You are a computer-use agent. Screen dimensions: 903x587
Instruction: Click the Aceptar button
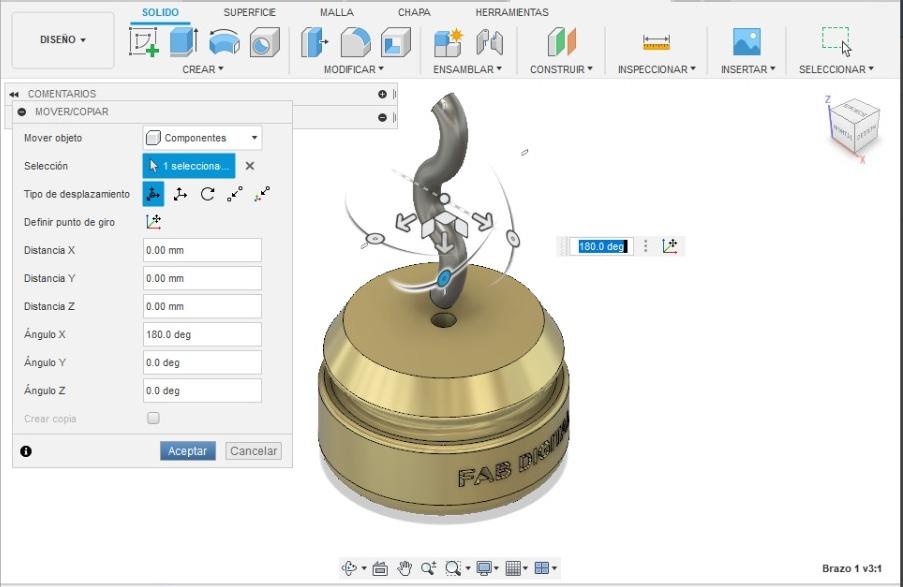tap(188, 451)
